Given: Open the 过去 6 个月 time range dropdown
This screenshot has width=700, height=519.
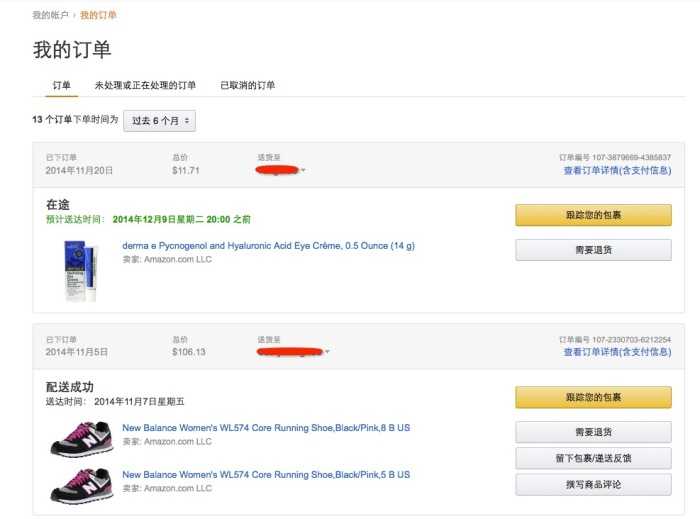Looking at the screenshot, I should coord(159,120).
